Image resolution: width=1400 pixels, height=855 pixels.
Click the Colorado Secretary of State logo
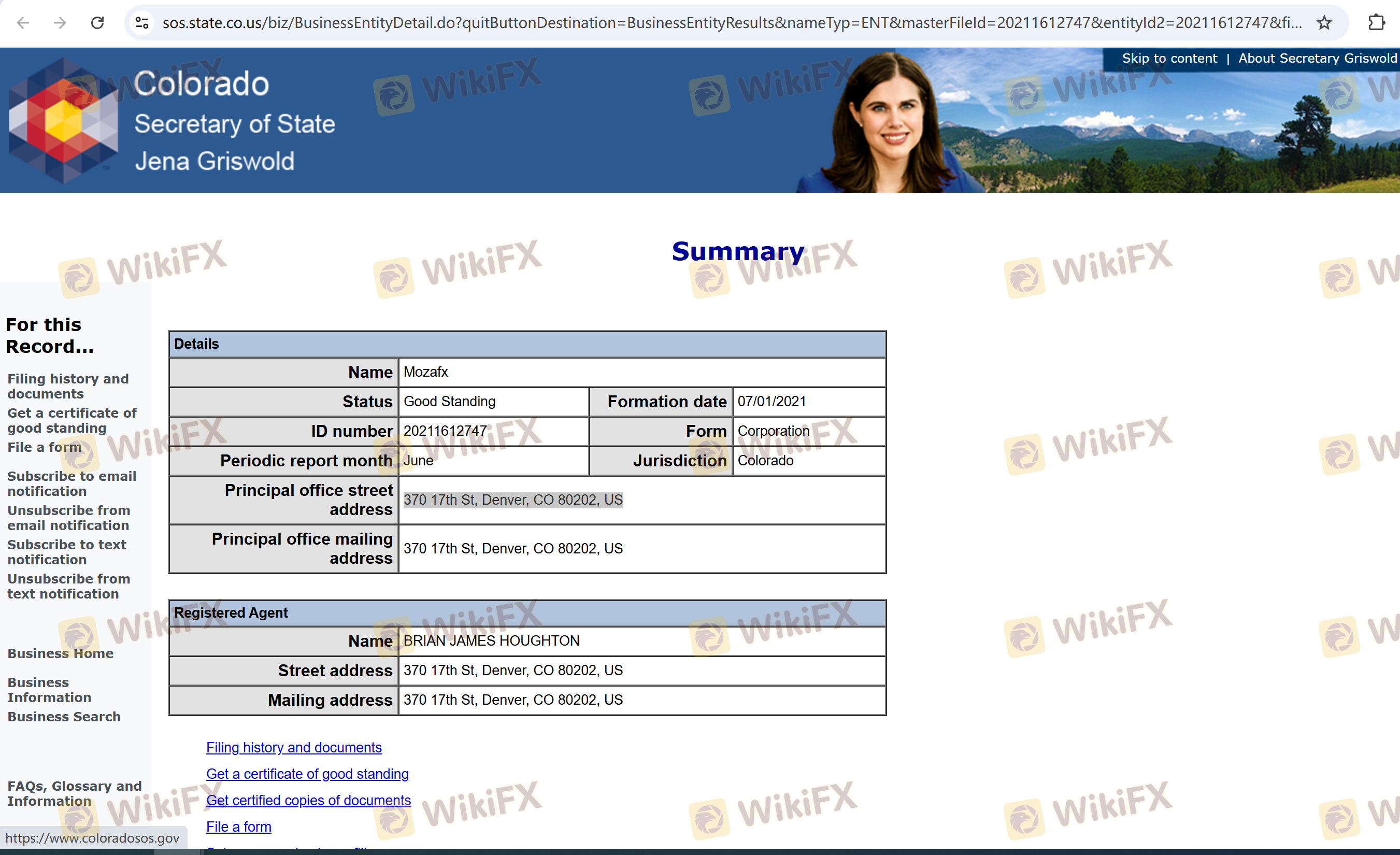(x=64, y=120)
